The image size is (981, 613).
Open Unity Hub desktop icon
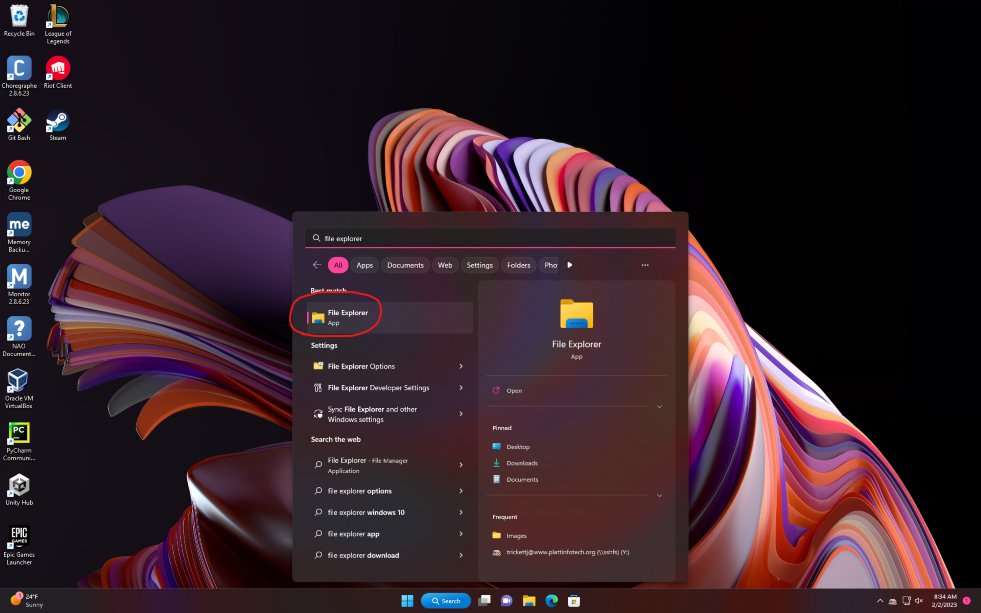point(19,489)
